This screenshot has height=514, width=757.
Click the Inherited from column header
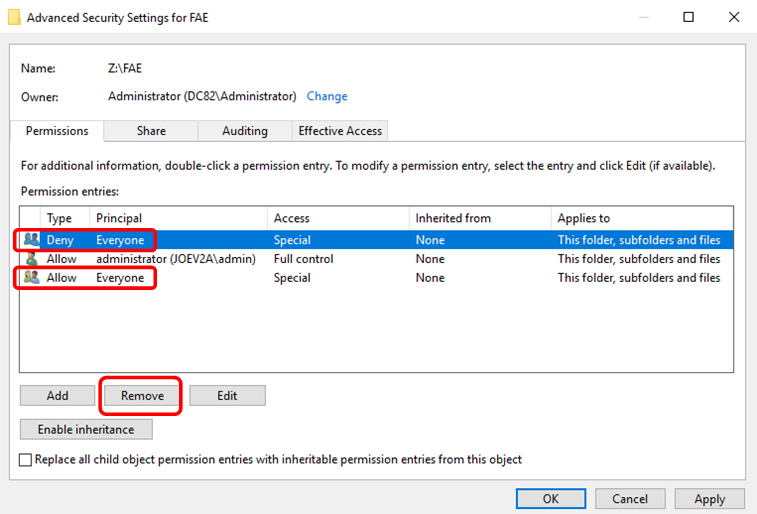480,218
